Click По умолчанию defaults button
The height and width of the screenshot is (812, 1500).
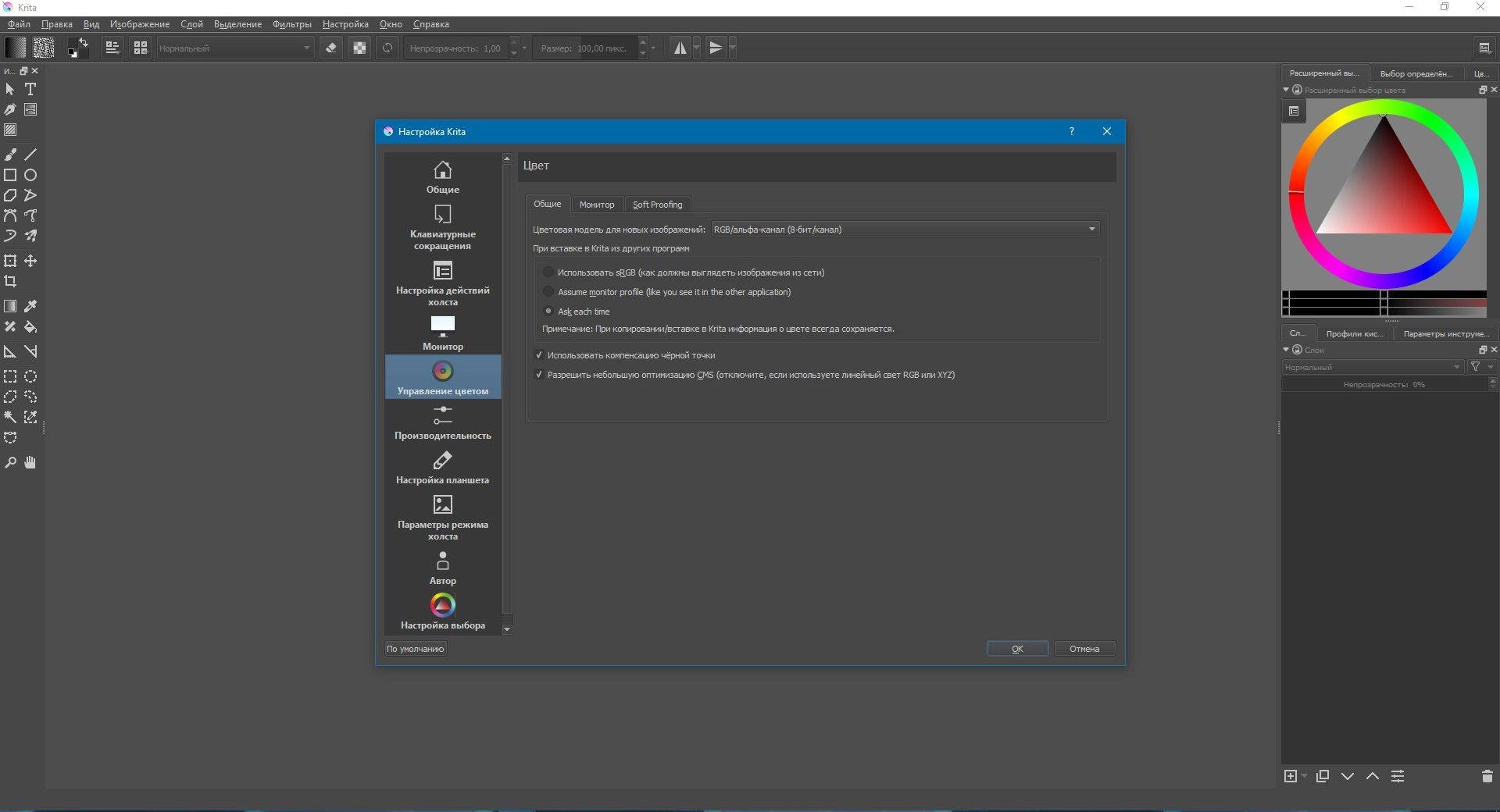point(415,649)
